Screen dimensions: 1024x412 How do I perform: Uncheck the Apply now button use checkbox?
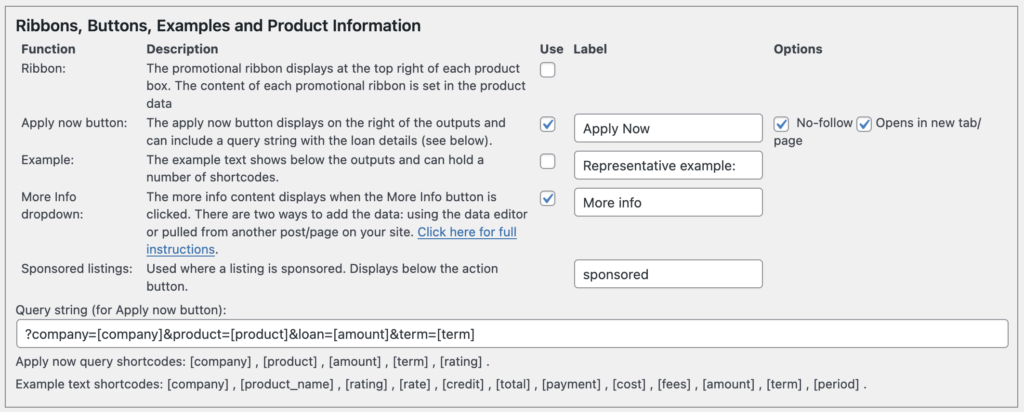[548, 125]
